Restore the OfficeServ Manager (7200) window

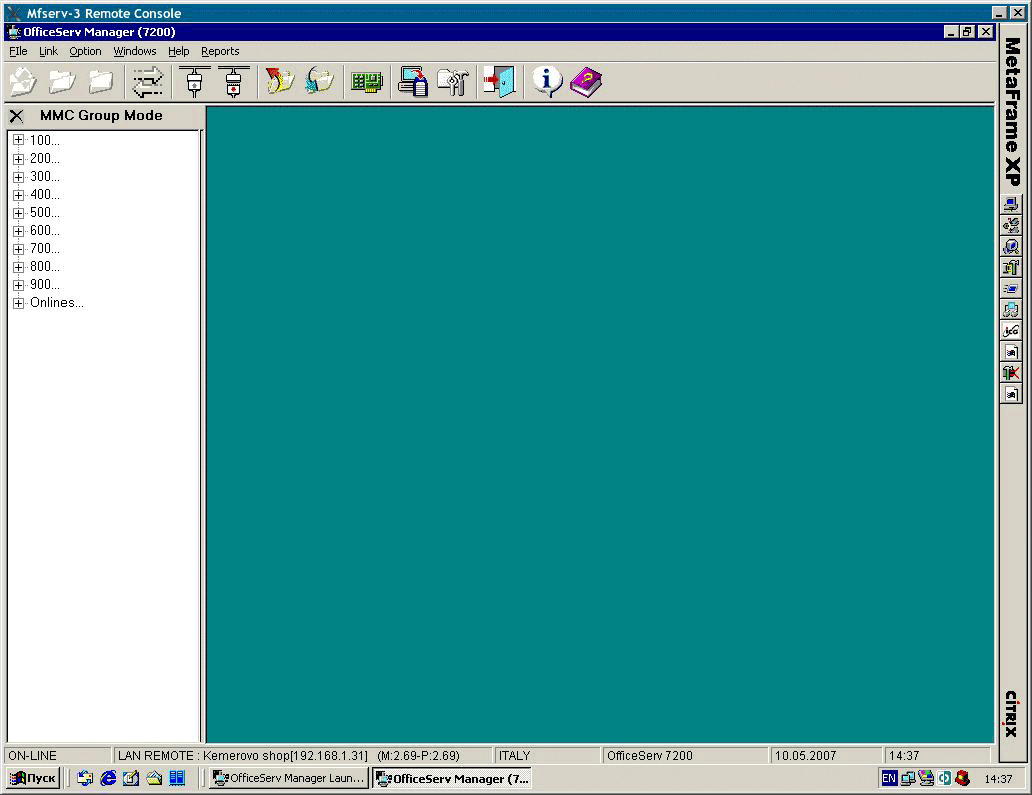coord(967,32)
